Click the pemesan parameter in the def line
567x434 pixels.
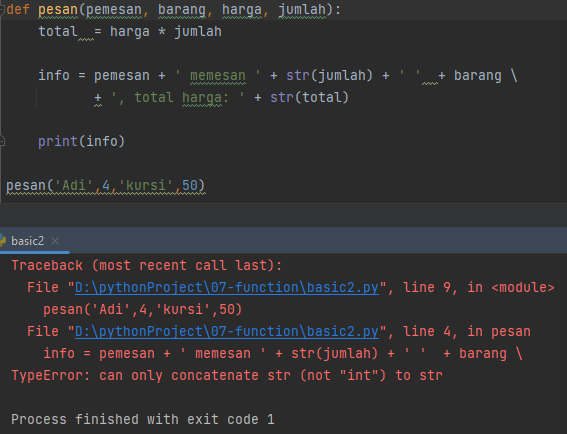(x=114, y=10)
